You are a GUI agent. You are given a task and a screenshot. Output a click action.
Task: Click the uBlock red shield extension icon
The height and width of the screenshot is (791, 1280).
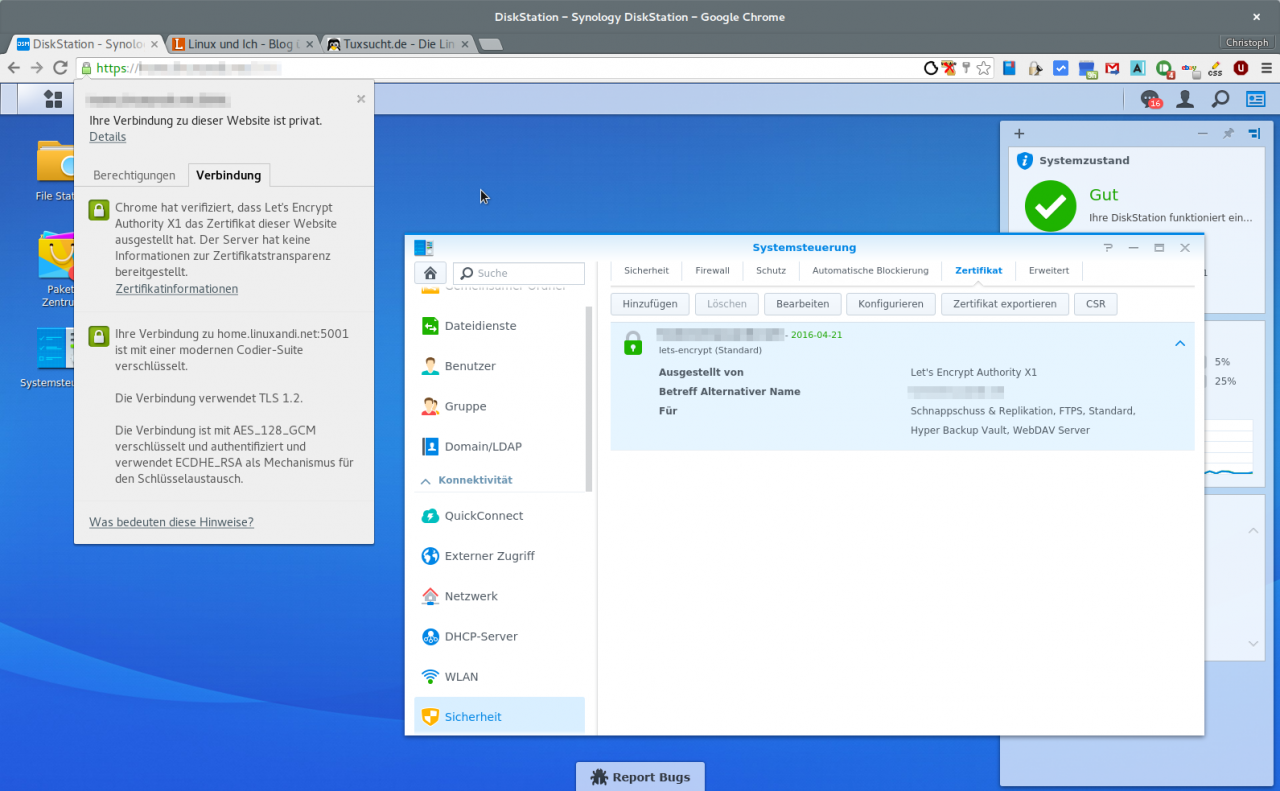[1241, 68]
